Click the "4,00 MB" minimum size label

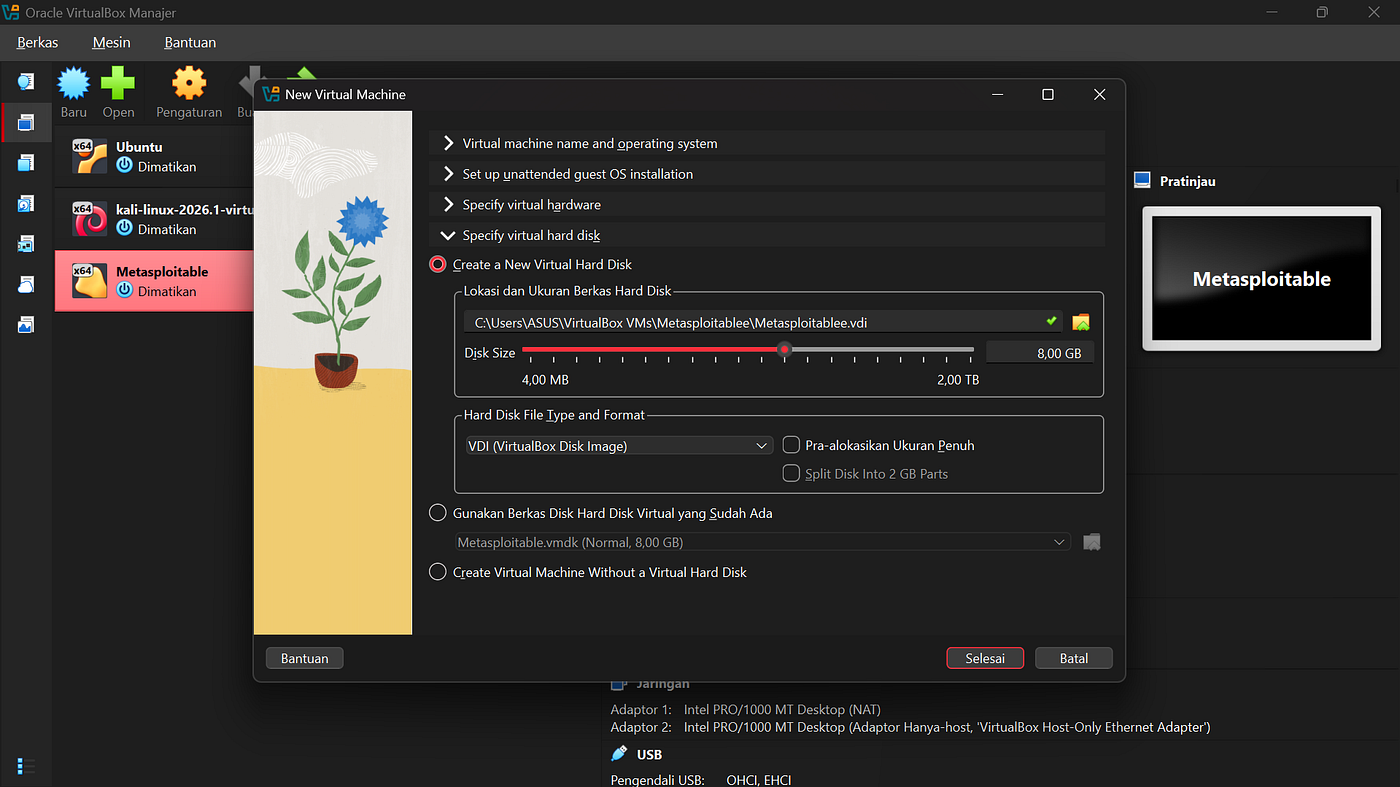(546, 380)
